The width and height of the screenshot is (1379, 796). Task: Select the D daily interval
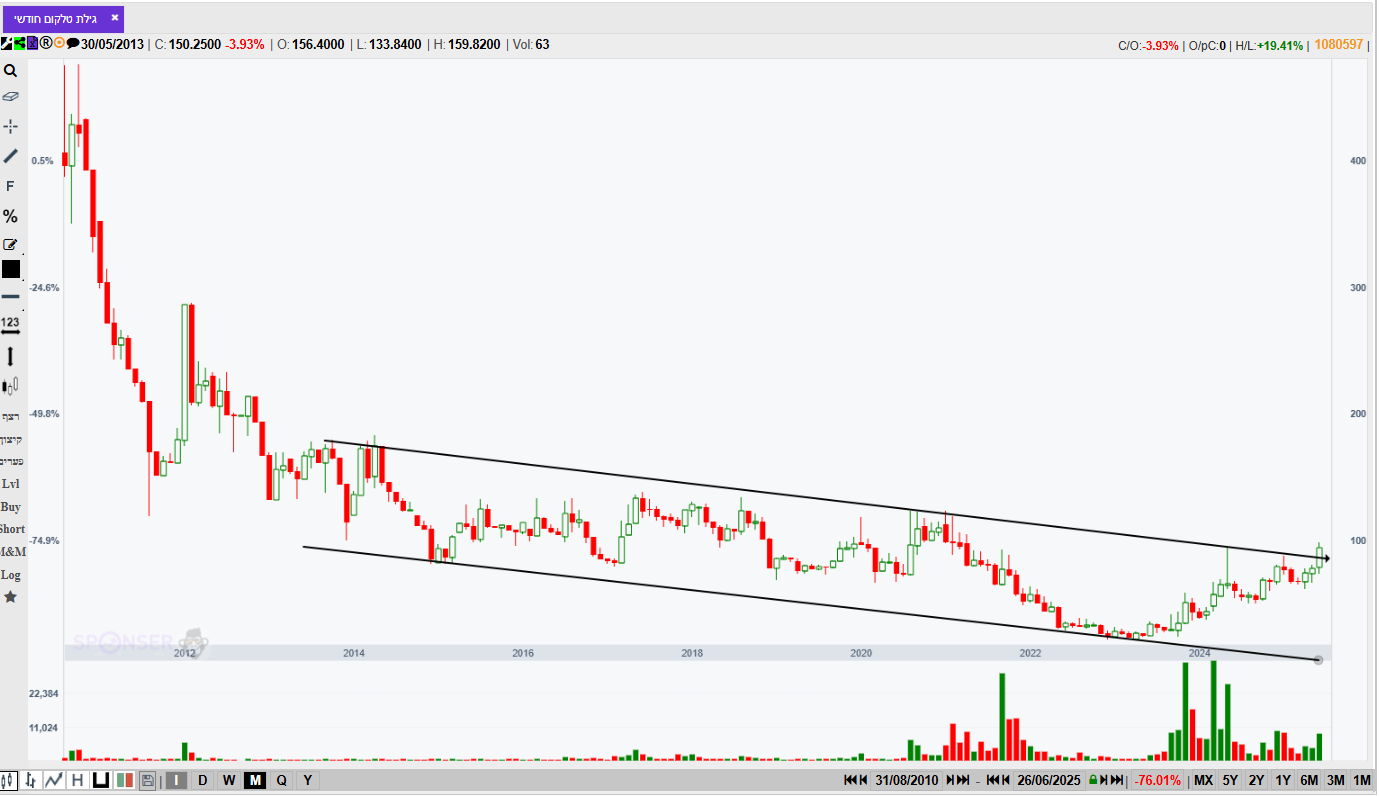point(203,780)
